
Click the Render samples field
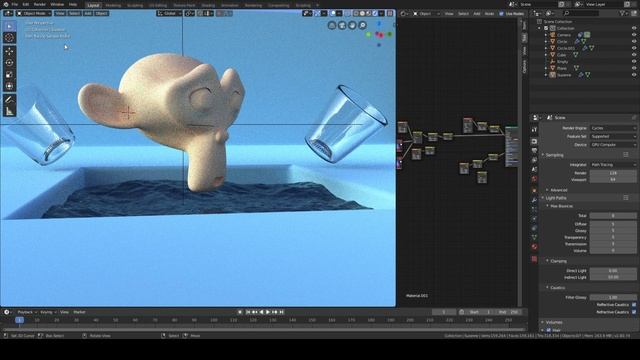(613, 173)
